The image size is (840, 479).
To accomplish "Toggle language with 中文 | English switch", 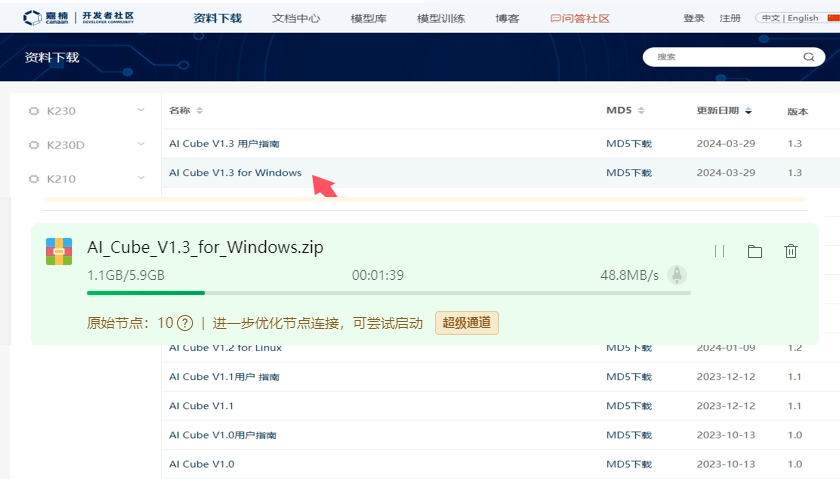I will point(788,18).
